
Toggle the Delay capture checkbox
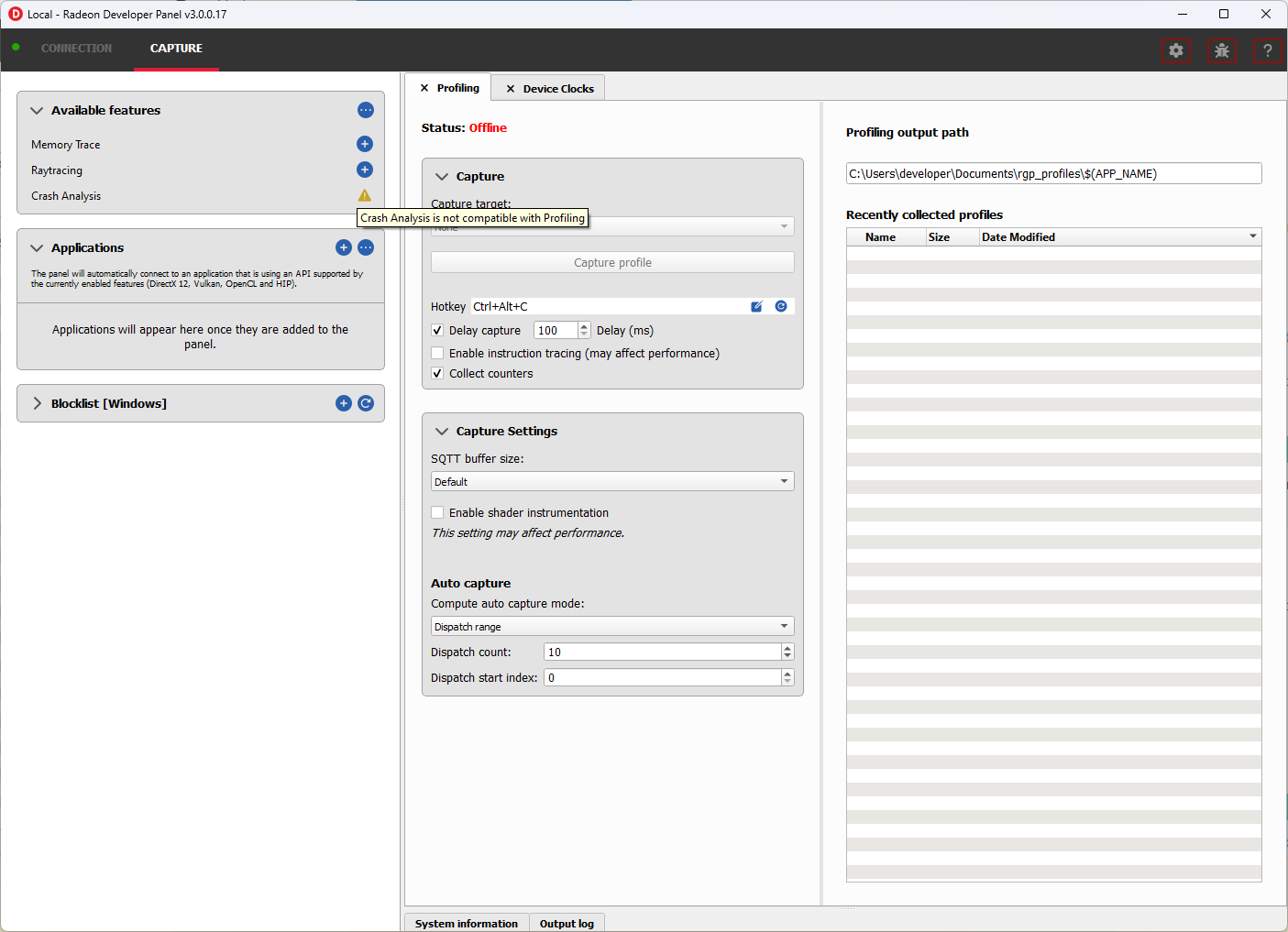tap(437, 330)
